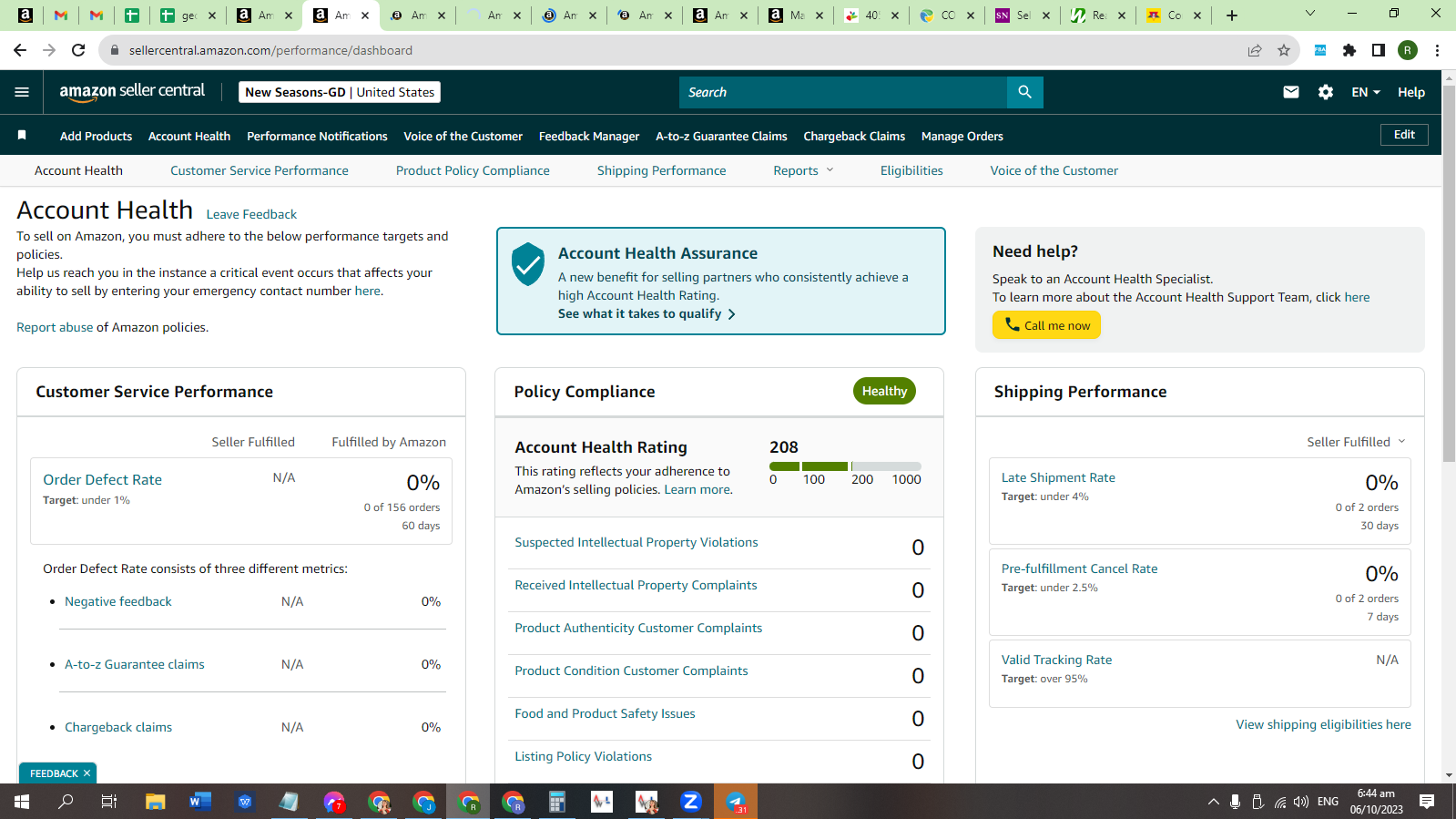Open File Explorer from the taskbar
Image resolution: width=1456 pixels, height=819 pixels.
pos(156,802)
